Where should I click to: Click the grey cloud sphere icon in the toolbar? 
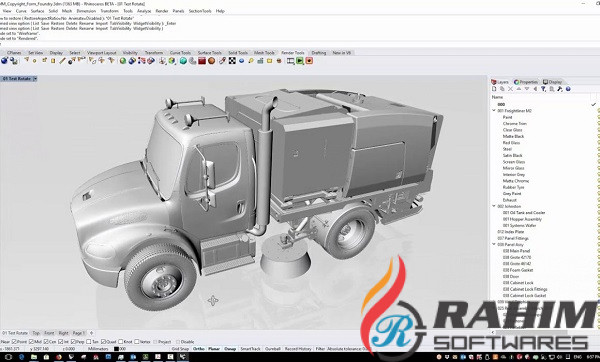pos(192,60)
